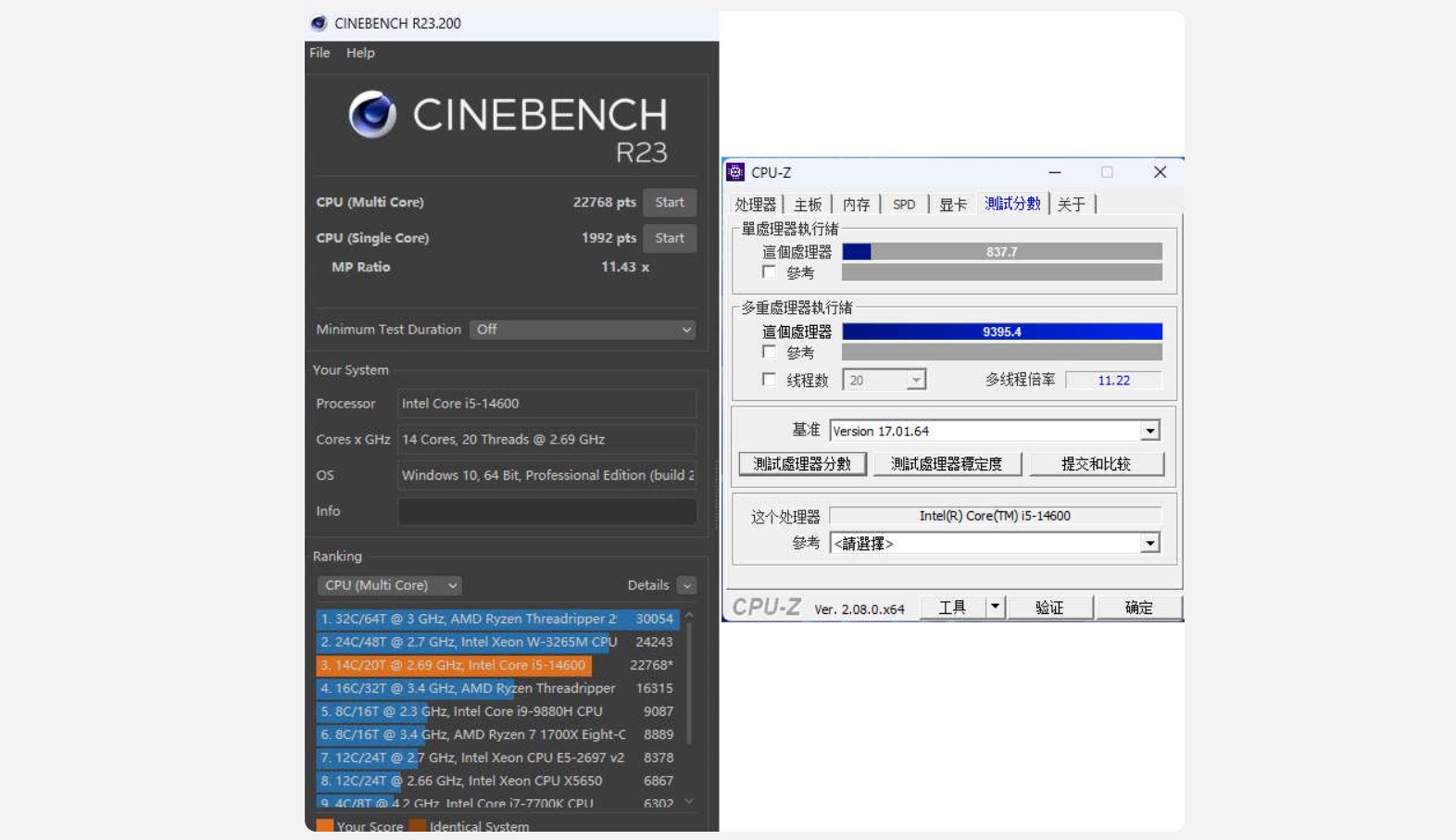Open the CPU (Multi Core) ranking dropdown

point(390,585)
